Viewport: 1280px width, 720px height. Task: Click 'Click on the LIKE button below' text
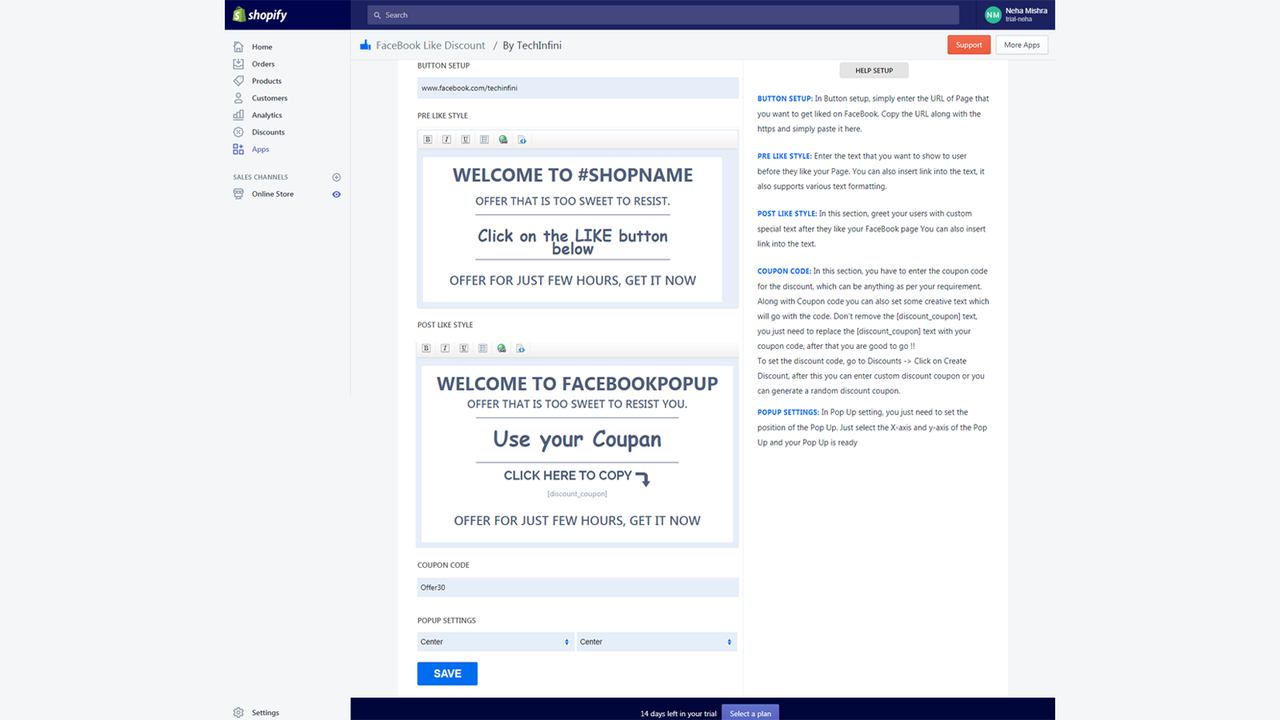[572, 241]
